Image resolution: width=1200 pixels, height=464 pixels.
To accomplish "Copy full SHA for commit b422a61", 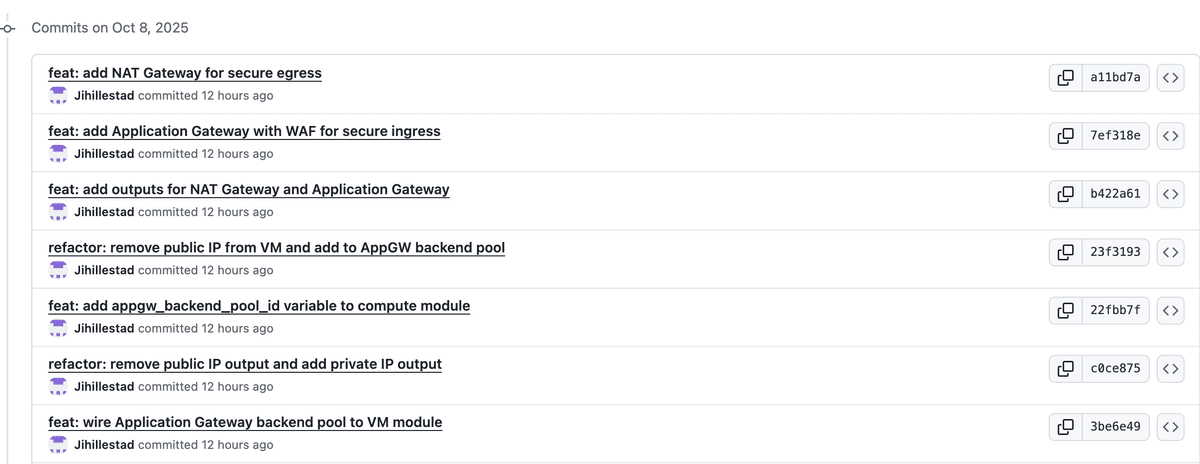I will (1066, 193).
